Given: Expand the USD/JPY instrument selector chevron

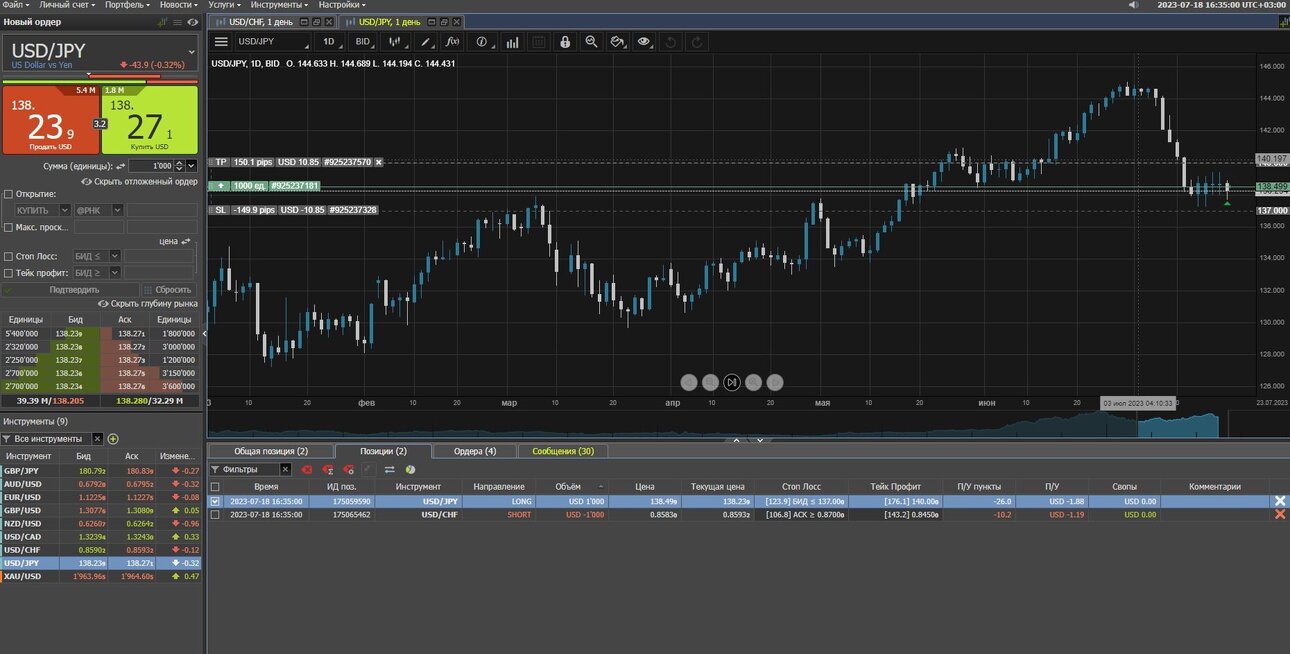Looking at the screenshot, I should pos(192,50).
